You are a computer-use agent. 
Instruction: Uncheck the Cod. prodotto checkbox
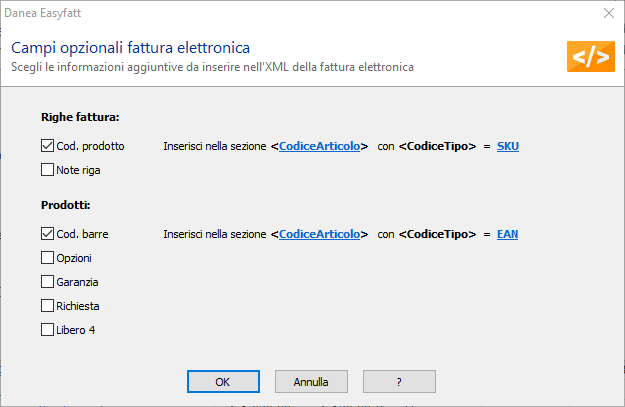pyautogui.click(x=47, y=146)
